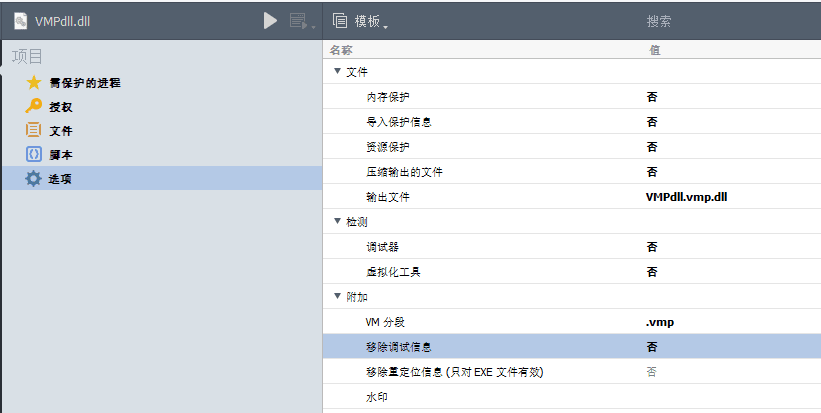Image resolution: width=821 pixels, height=413 pixels.
Task: Select the 移除调试信息 option row
Action: click(572, 347)
